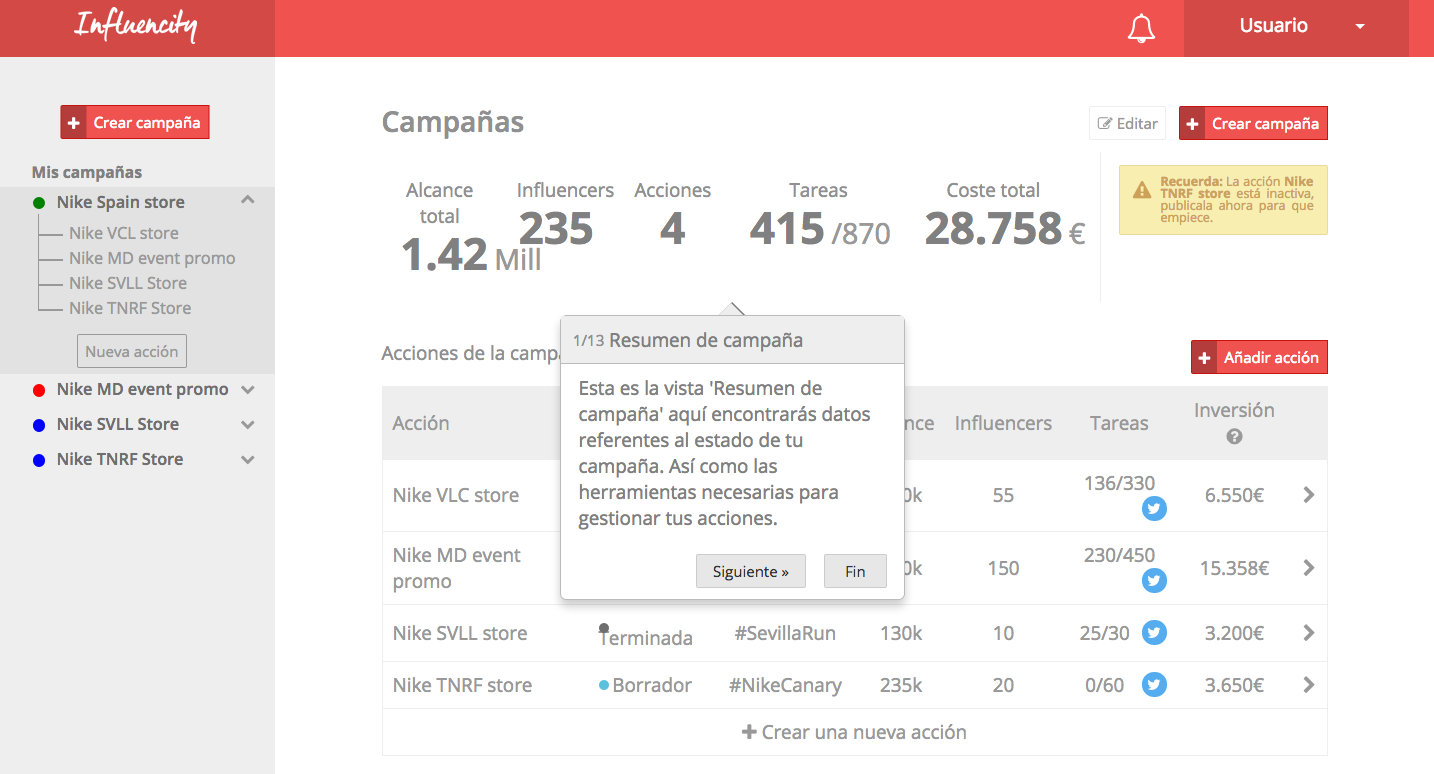Expand Nike MD event promo campaign in sidebar

pos(248,390)
